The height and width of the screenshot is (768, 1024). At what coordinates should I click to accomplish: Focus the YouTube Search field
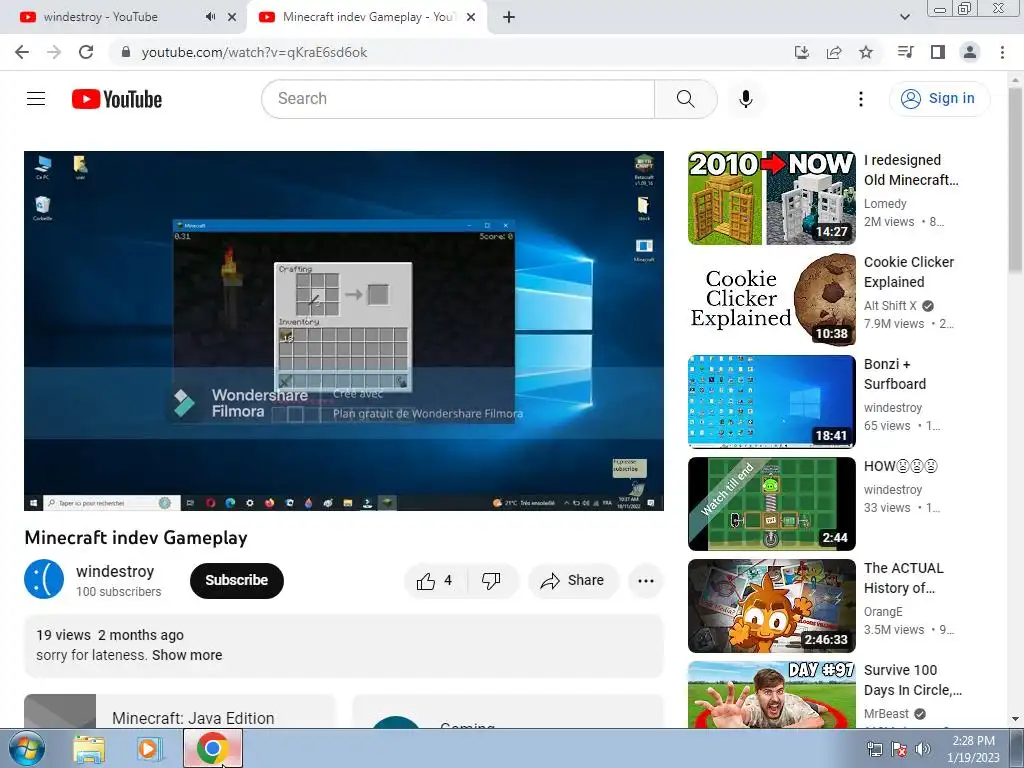(x=458, y=99)
